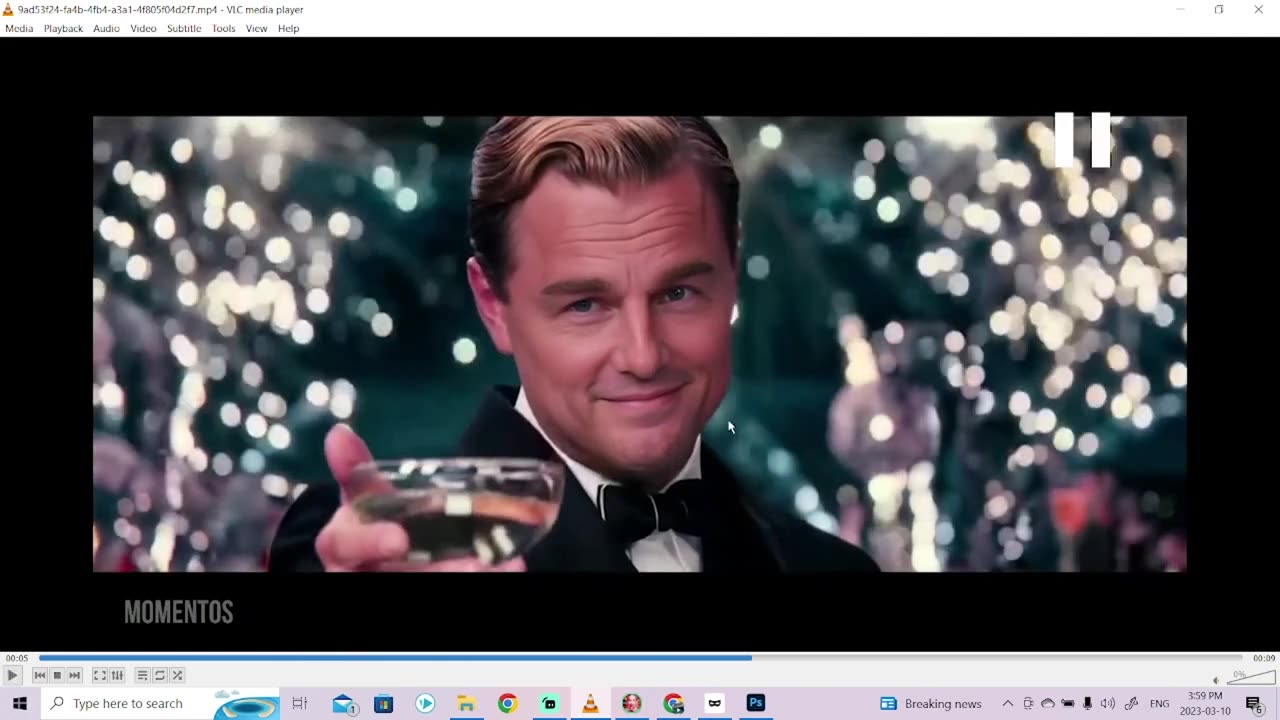This screenshot has width=1280, height=720.
Task: Jump to the previous media item
Action: point(40,676)
